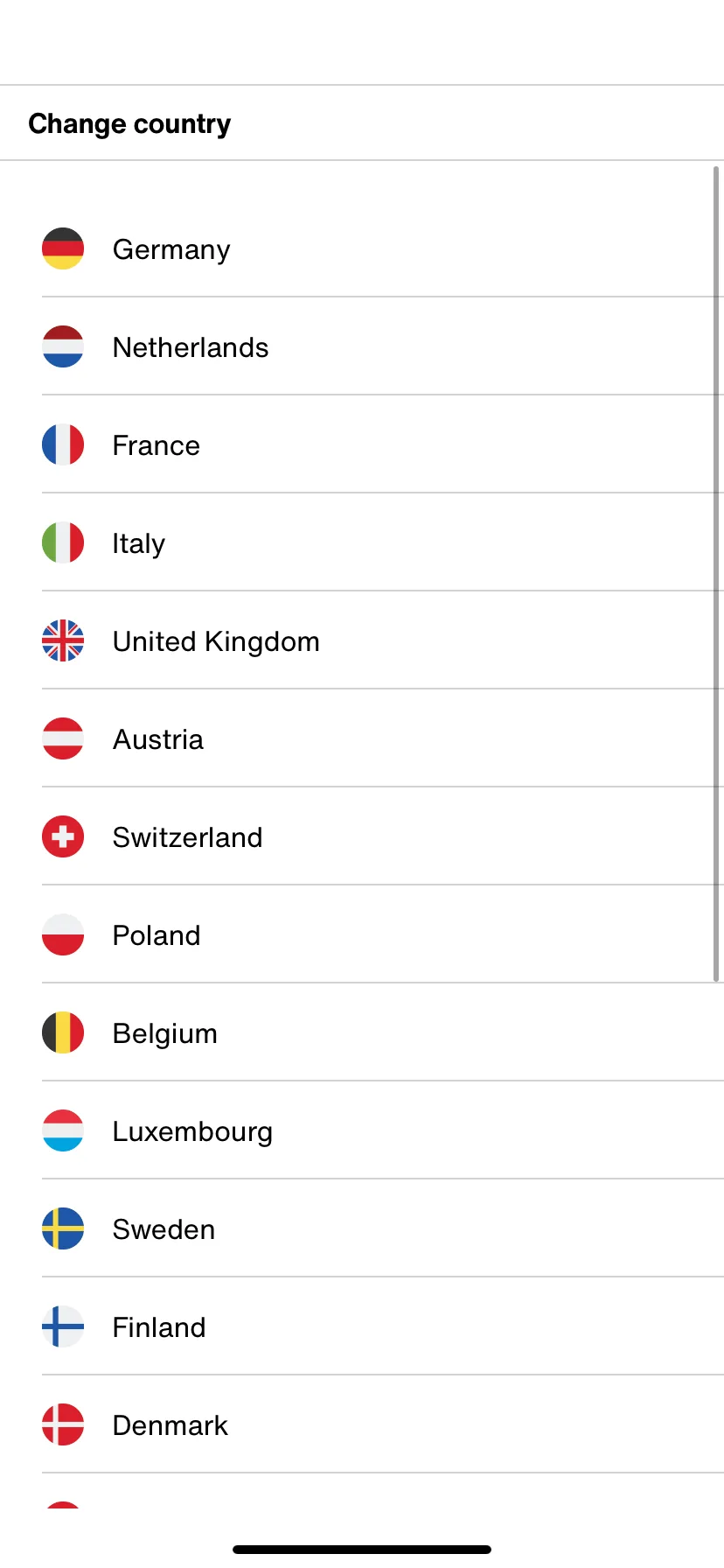
Task: Tap the home indicator bar
Action: pos(362,1550)
